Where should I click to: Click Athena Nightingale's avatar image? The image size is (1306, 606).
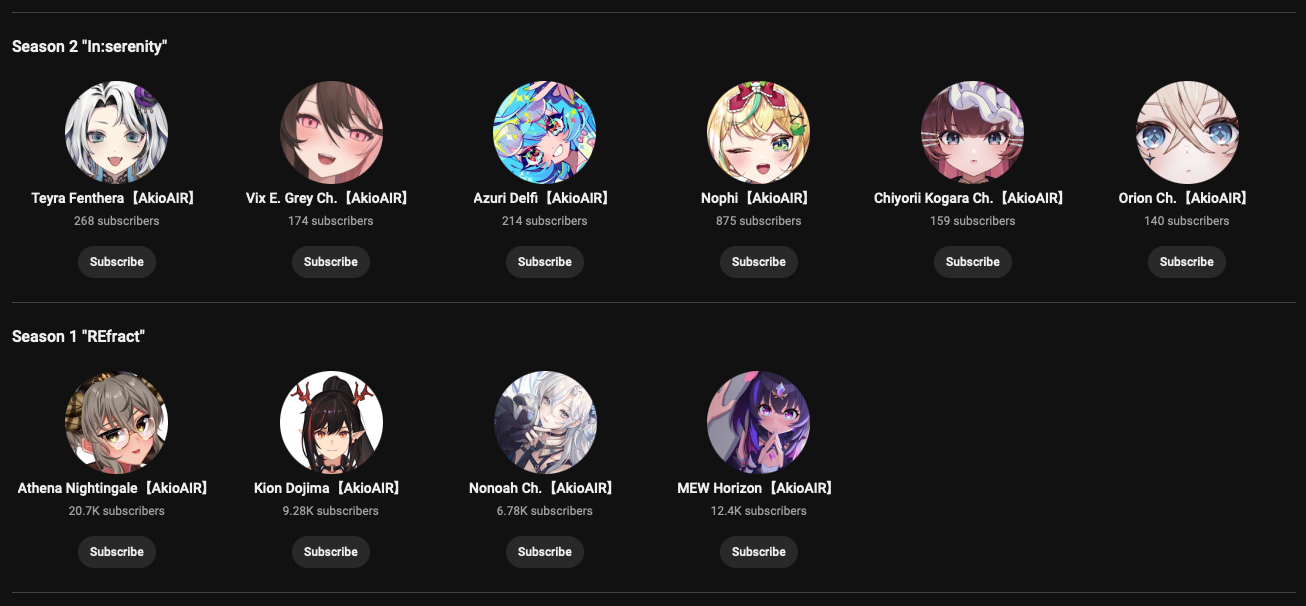[117, 422]
